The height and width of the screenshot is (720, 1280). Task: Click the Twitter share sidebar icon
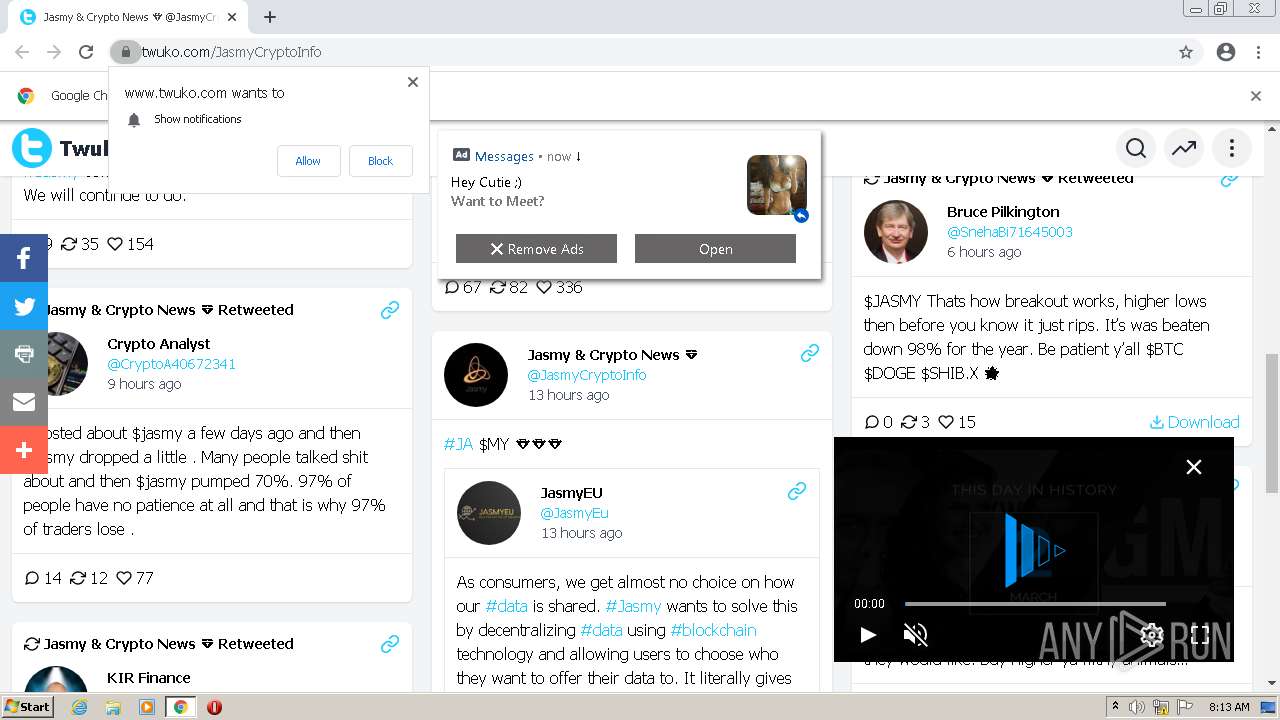24,306
